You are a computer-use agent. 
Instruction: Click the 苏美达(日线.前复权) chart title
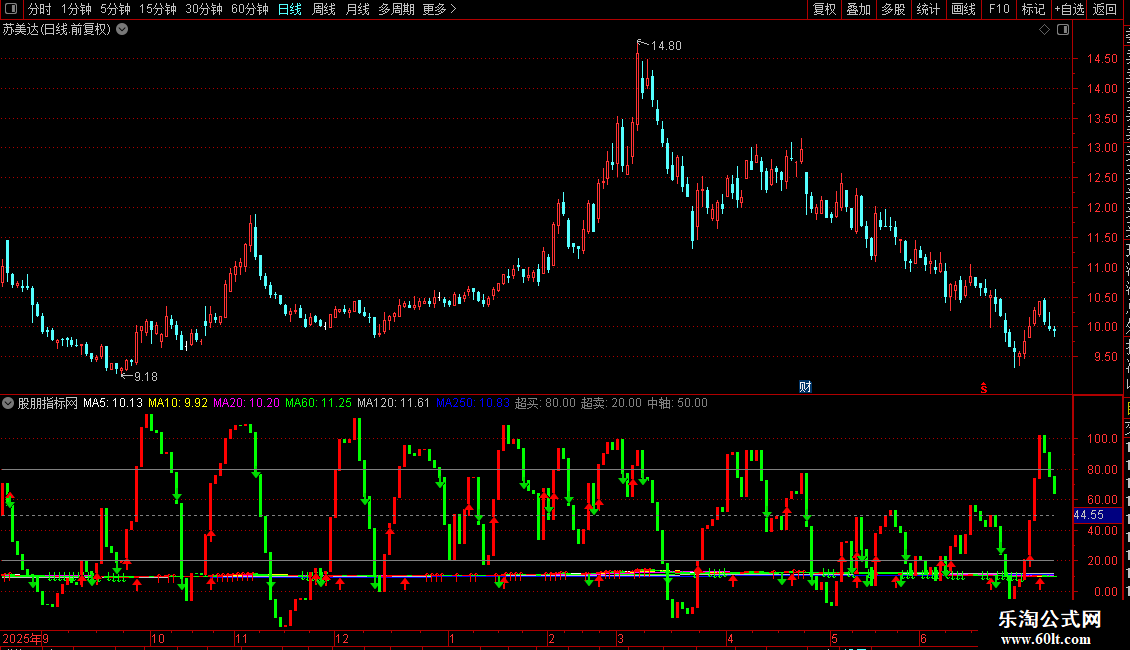[57, 29]
